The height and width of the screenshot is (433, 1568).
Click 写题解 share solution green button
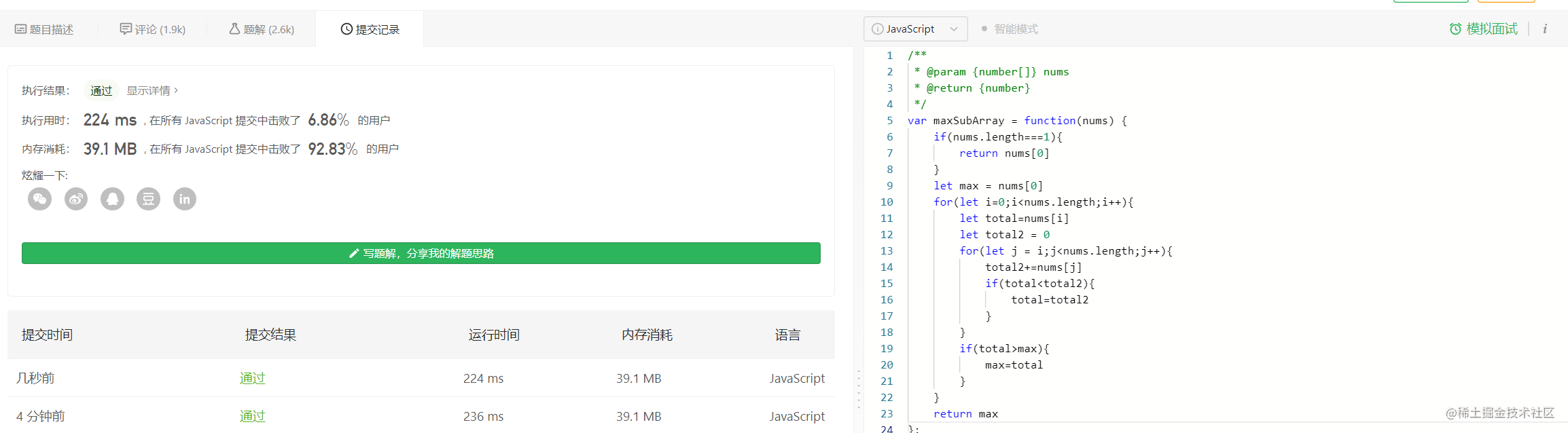click(x=421, y=253)
